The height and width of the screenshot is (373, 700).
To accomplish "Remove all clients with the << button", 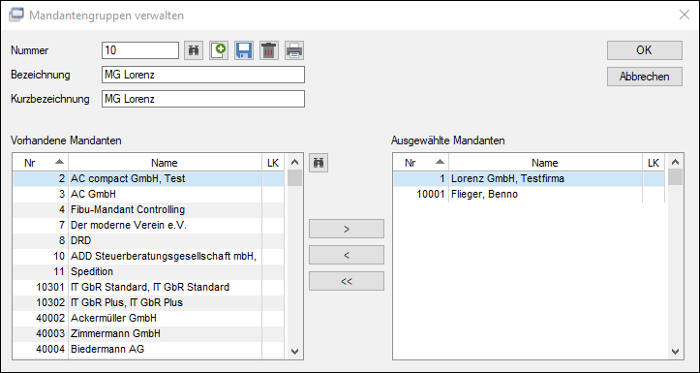I will (x=346, y=281).
